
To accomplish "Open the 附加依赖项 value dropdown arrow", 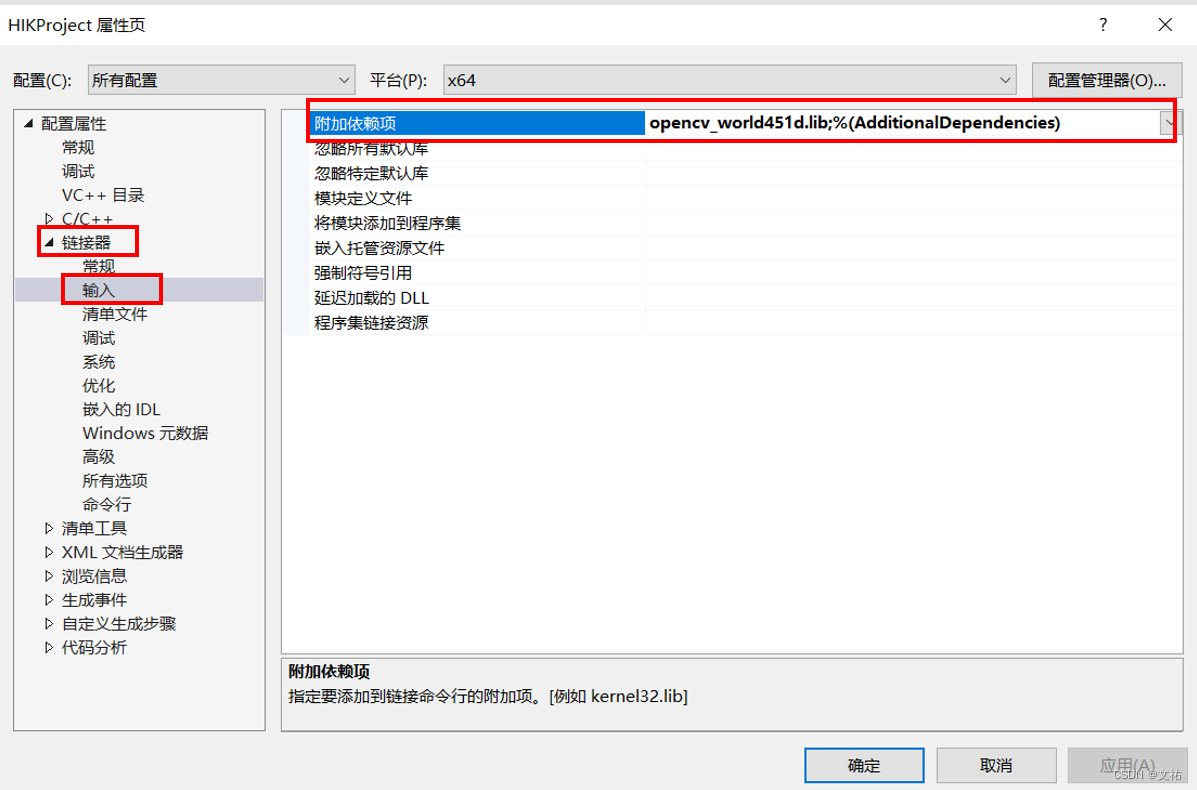I will 1169,123.
